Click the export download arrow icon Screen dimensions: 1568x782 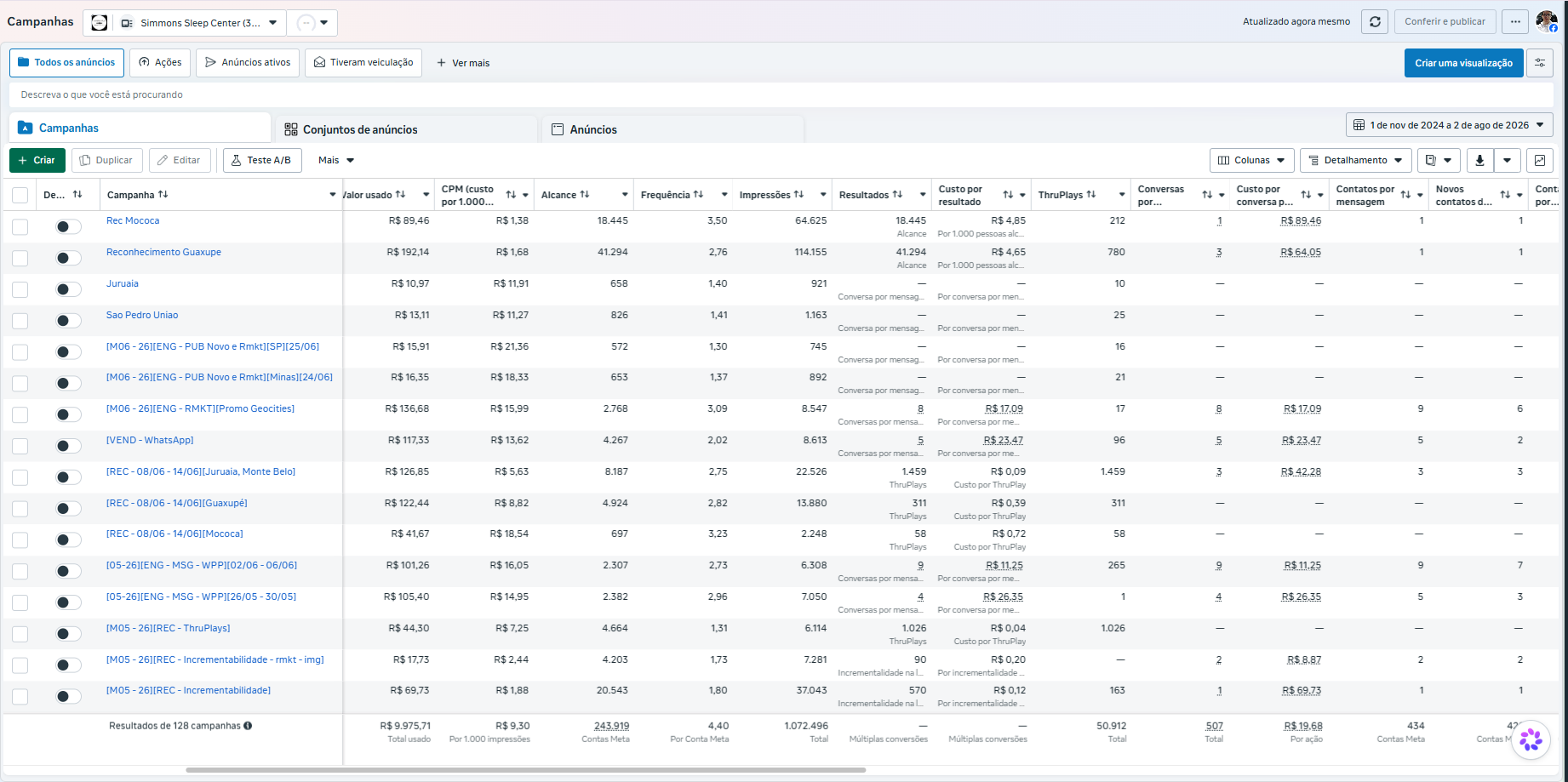[x=1479, y=160]
